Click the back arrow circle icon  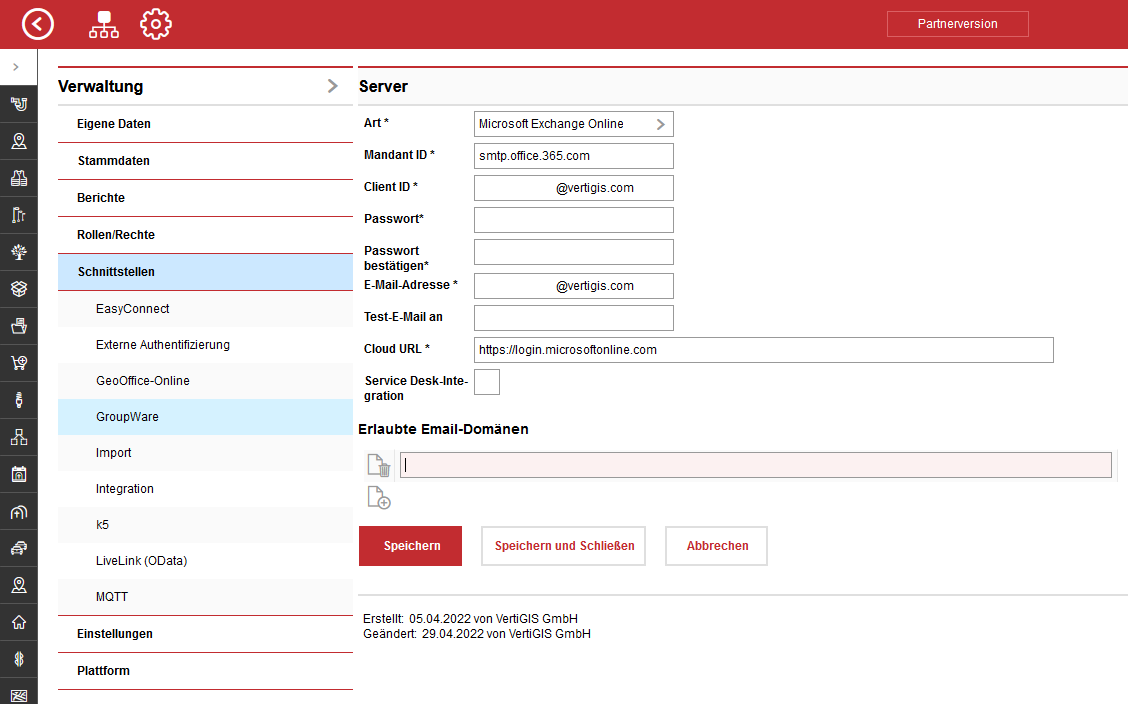coord(37,24)
